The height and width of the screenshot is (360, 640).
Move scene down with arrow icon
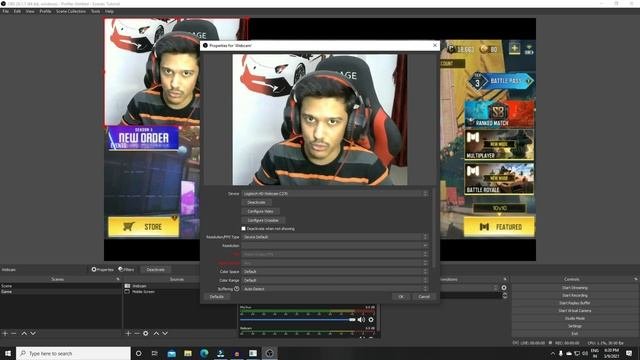(33, 333)
